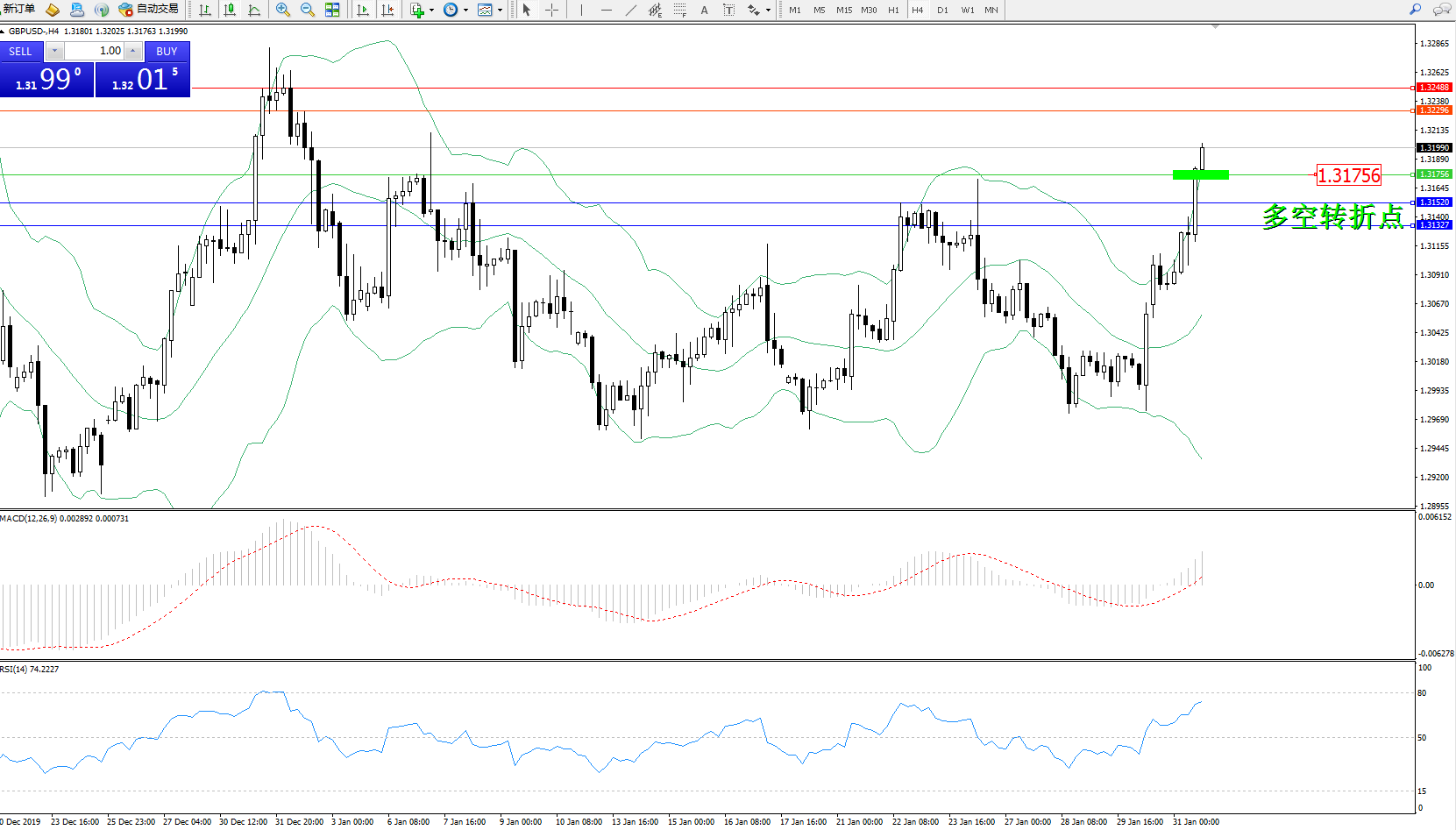Toggle the chart shift button
1456x830 pixels.
[387, 10]
